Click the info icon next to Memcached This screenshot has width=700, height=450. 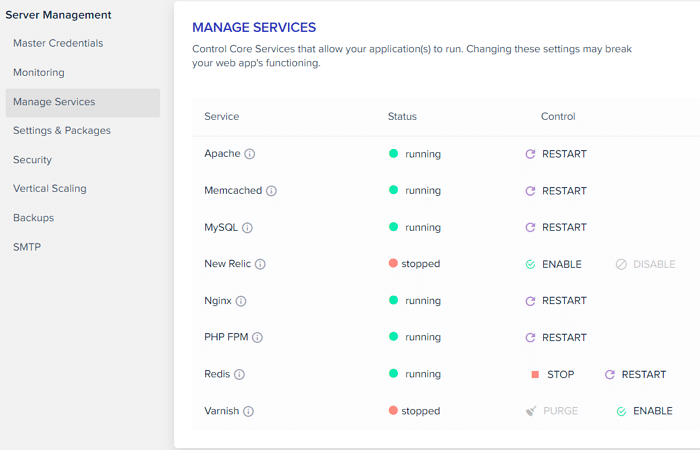[x=271, y=191]
